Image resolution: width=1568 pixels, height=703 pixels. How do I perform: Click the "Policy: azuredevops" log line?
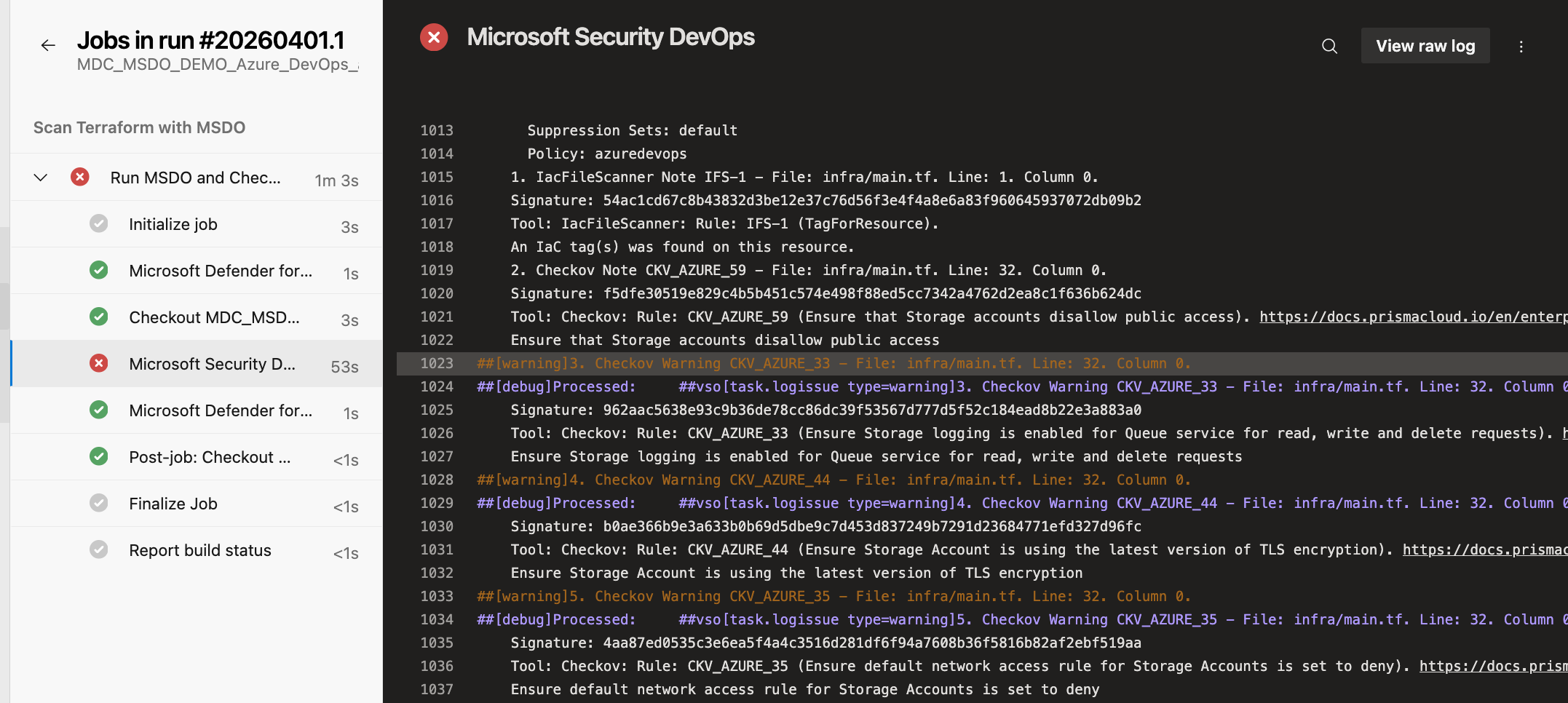pos(607,154)
